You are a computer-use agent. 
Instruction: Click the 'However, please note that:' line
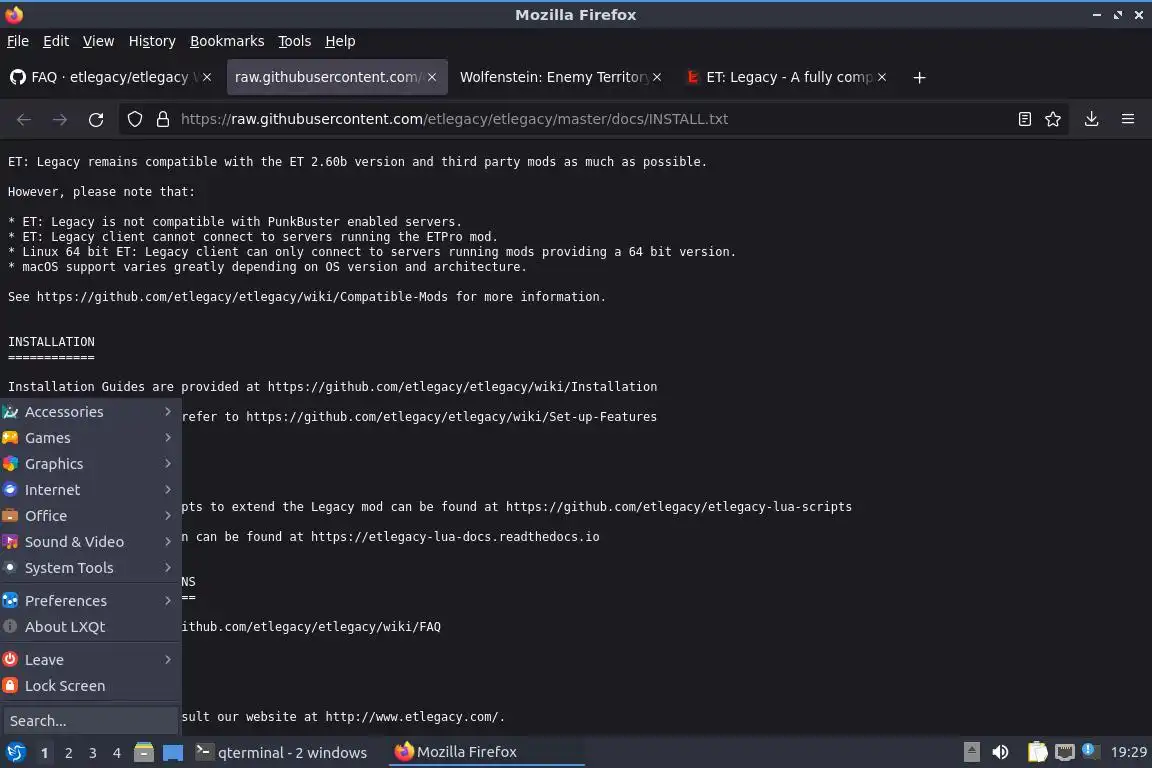coord(101,192)
